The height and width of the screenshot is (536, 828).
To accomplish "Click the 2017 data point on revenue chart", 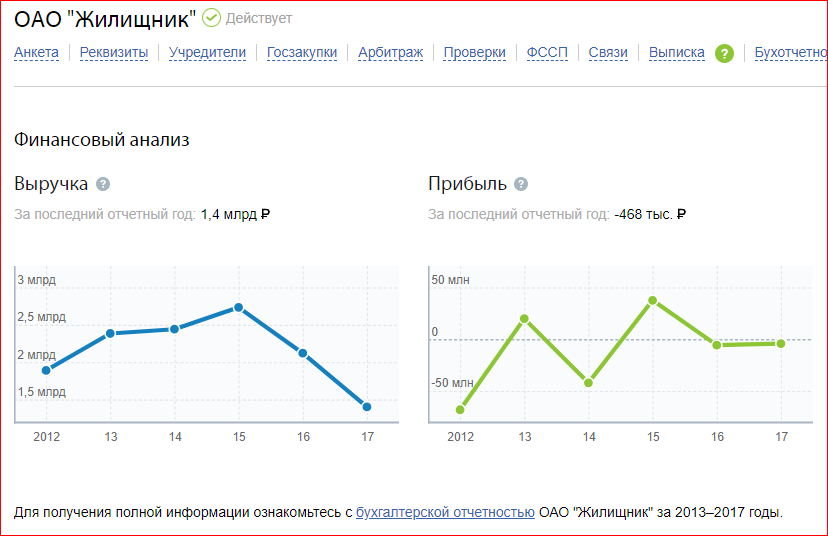I will pyautogui.click(x=367, y=407).
